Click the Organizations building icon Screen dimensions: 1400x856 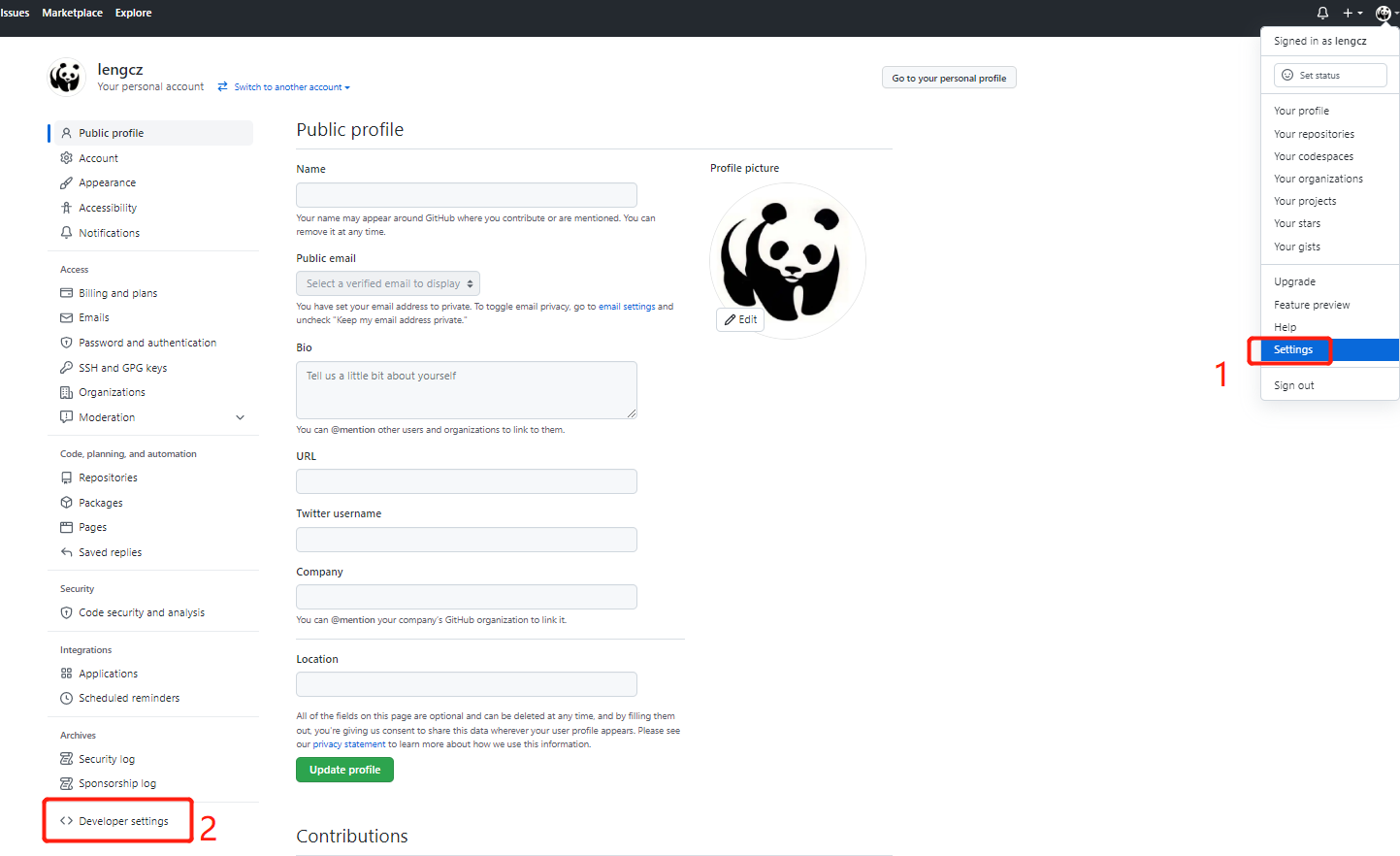66,392
